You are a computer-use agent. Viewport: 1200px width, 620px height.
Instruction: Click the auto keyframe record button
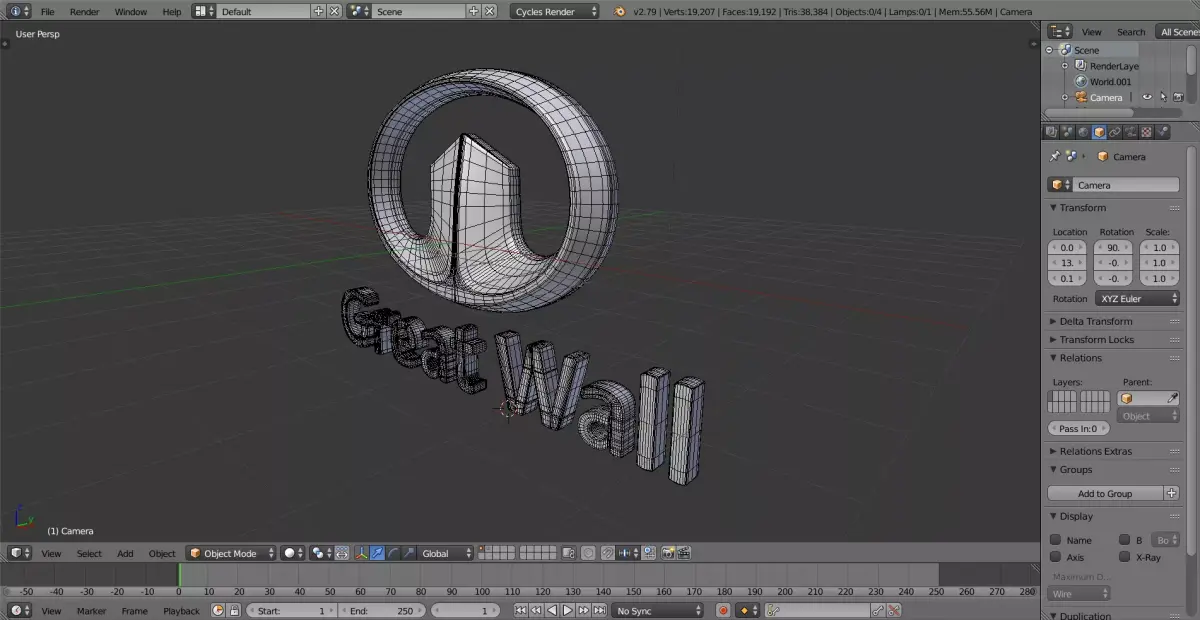point(723,610)
